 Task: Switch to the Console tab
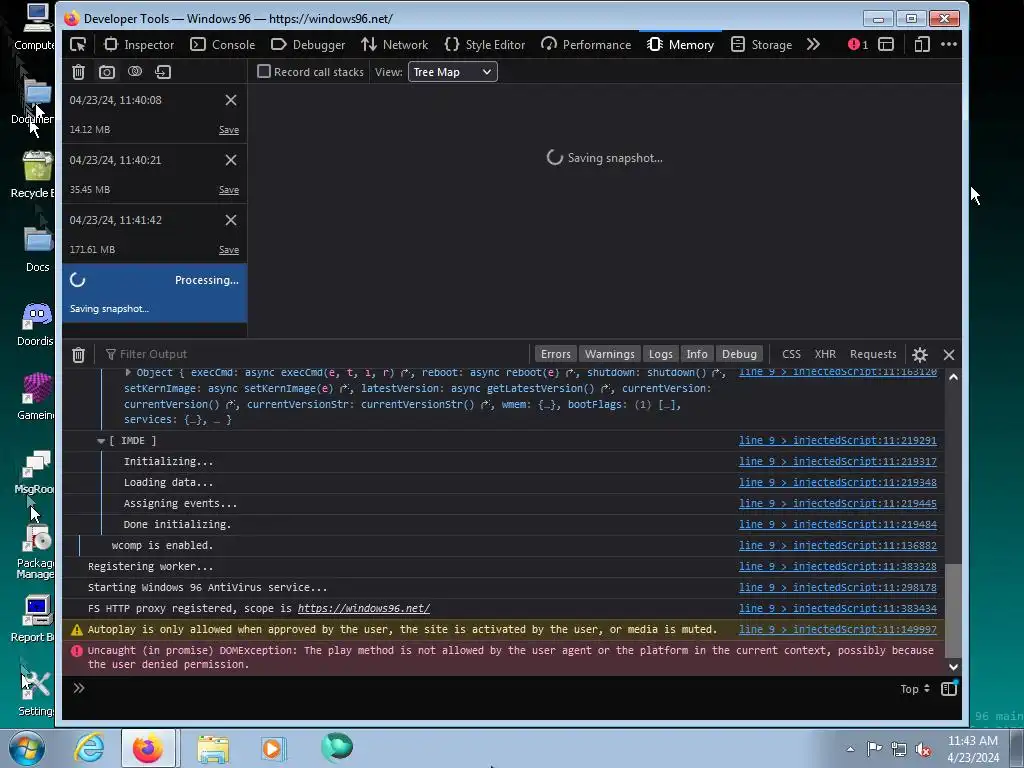[x=223, y=44]
